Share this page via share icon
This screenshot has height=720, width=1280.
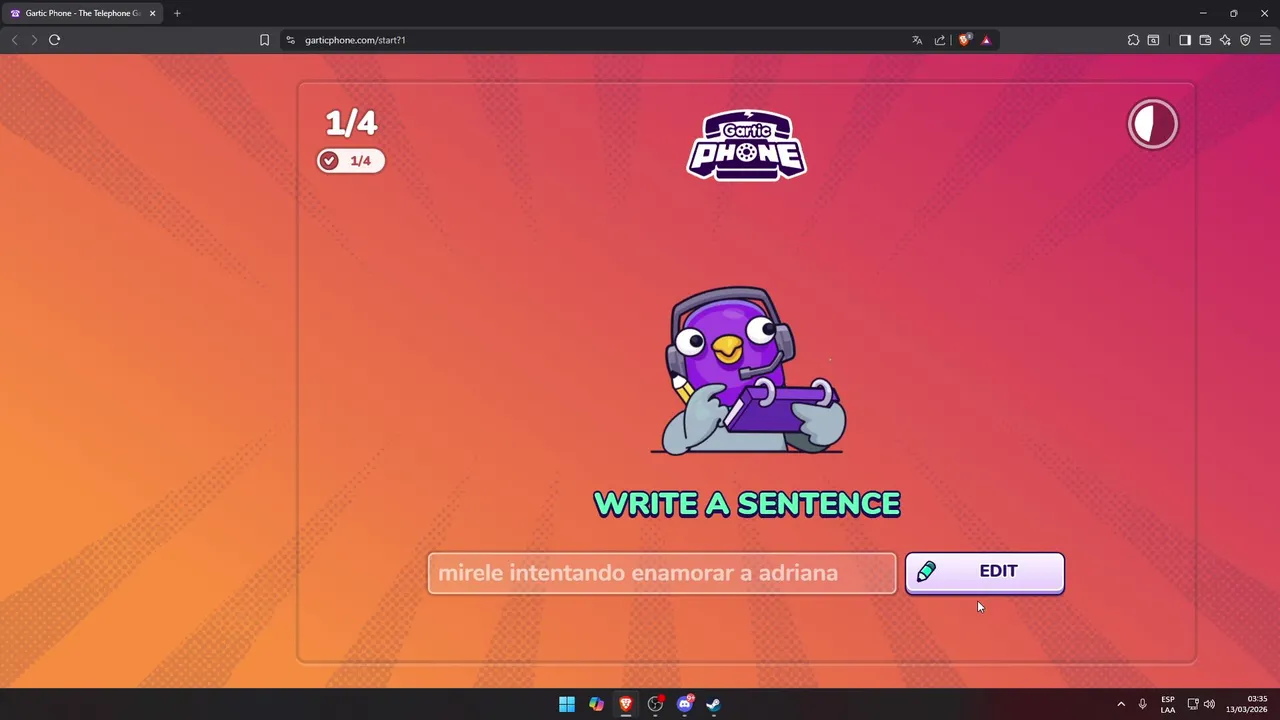pos(940,40)
